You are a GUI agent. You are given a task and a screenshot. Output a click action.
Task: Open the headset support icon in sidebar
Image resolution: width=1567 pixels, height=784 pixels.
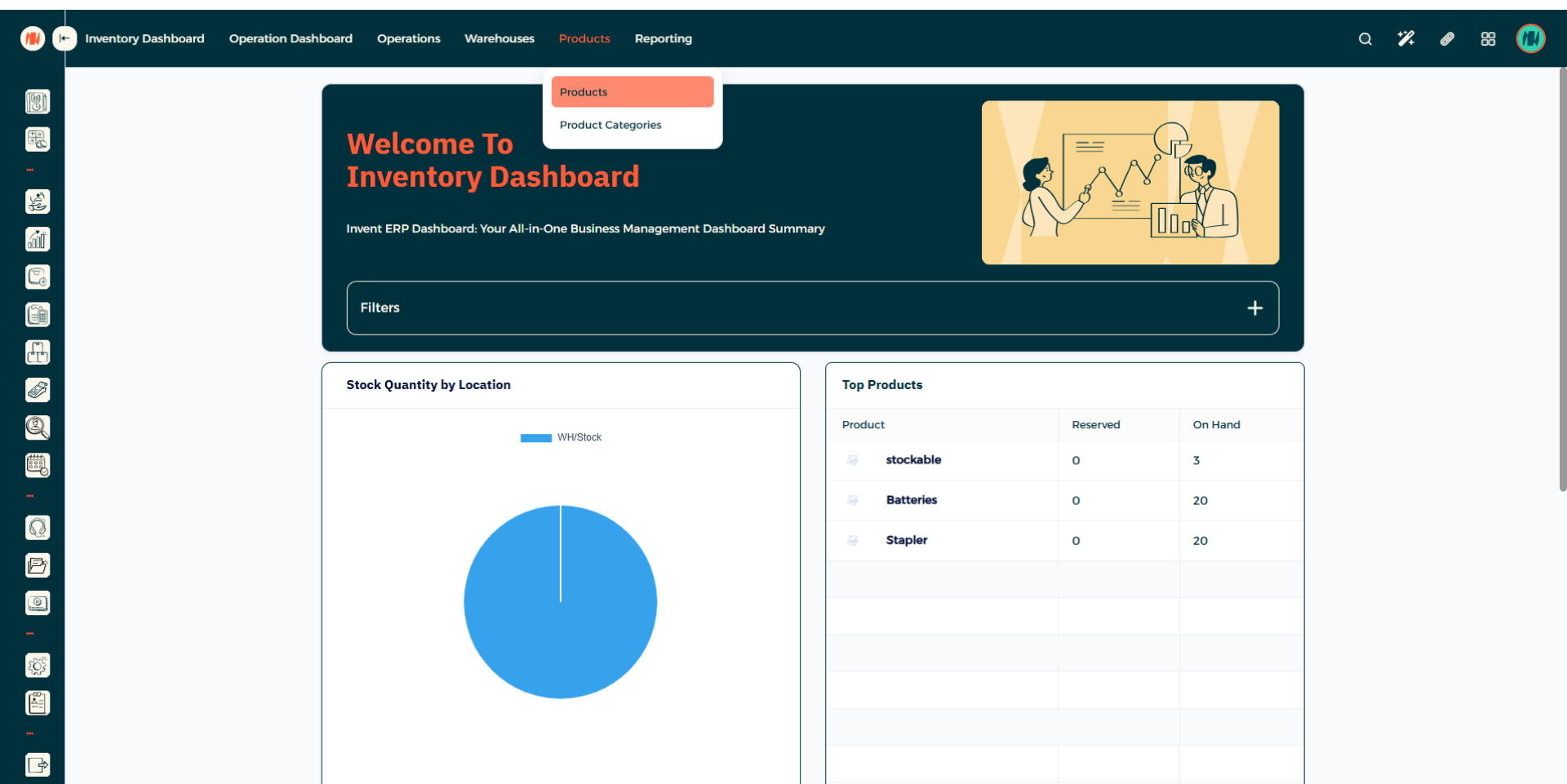tap(38, 528)
